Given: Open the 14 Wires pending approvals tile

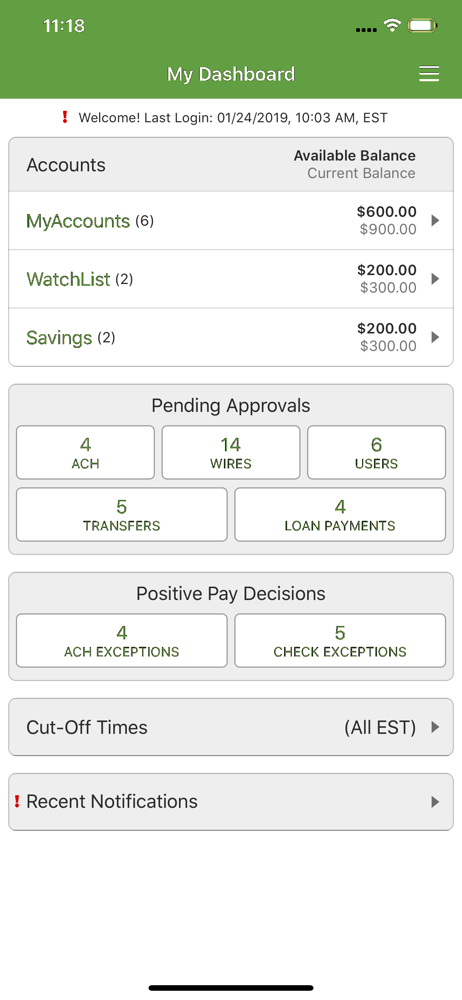Looking at the screenshot, I should pos(231,452).
